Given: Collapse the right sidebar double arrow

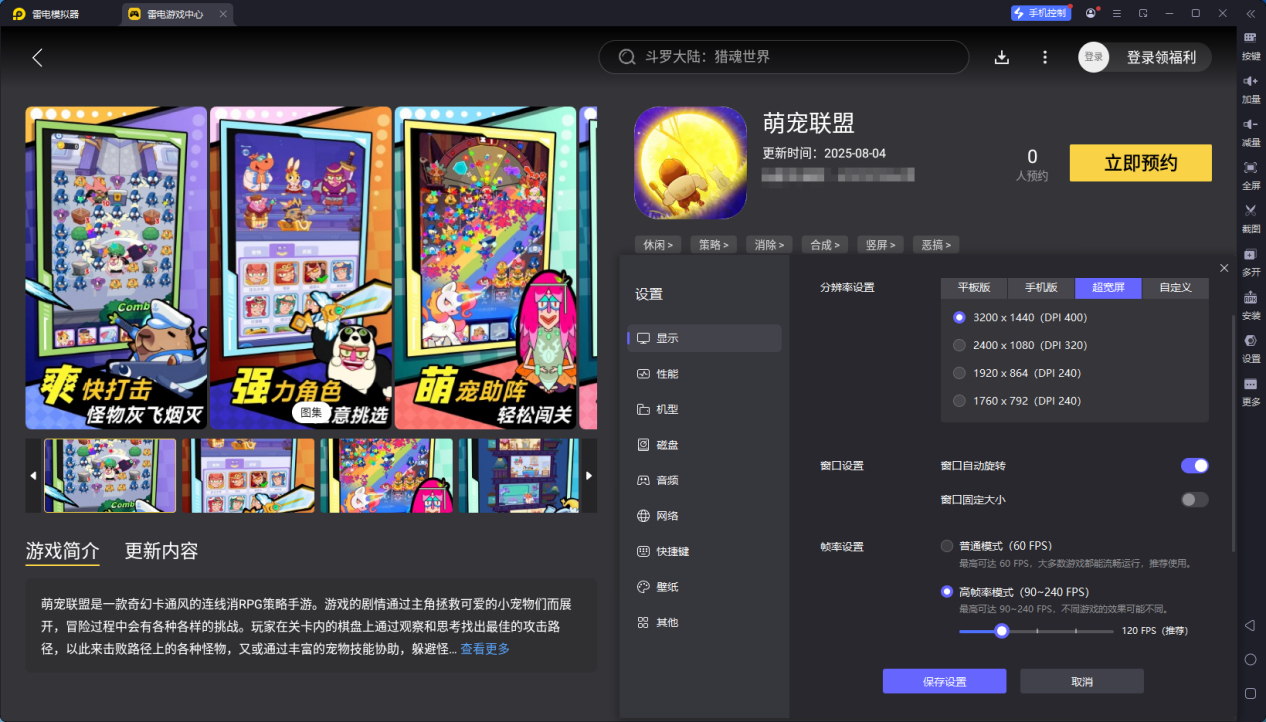Looking at the screenshot, I should [1250, 13].
